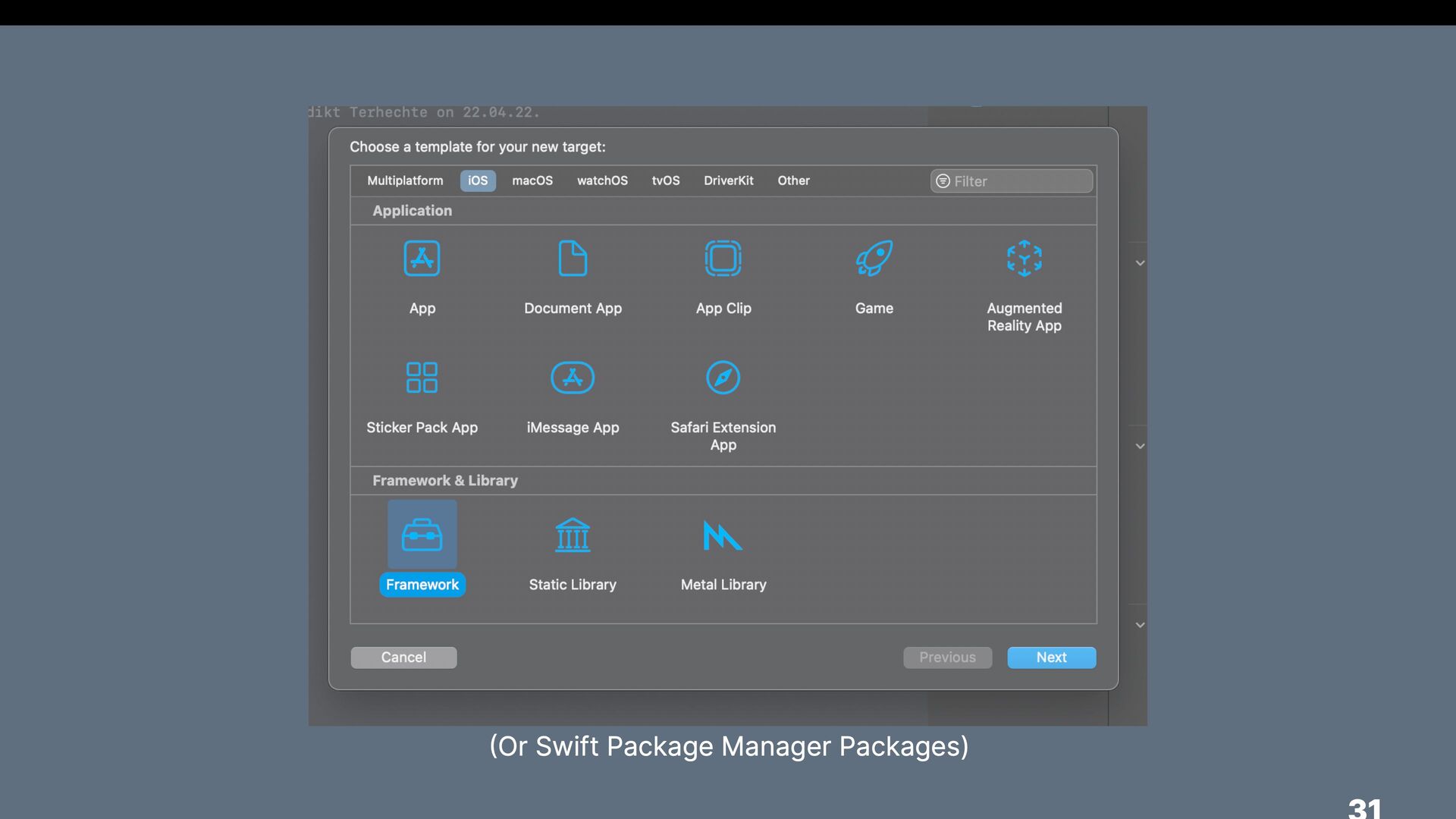Pick the Safari Extension App compass icon
1456x819 pixels.
pyautogui.click(x=723, y=378)
